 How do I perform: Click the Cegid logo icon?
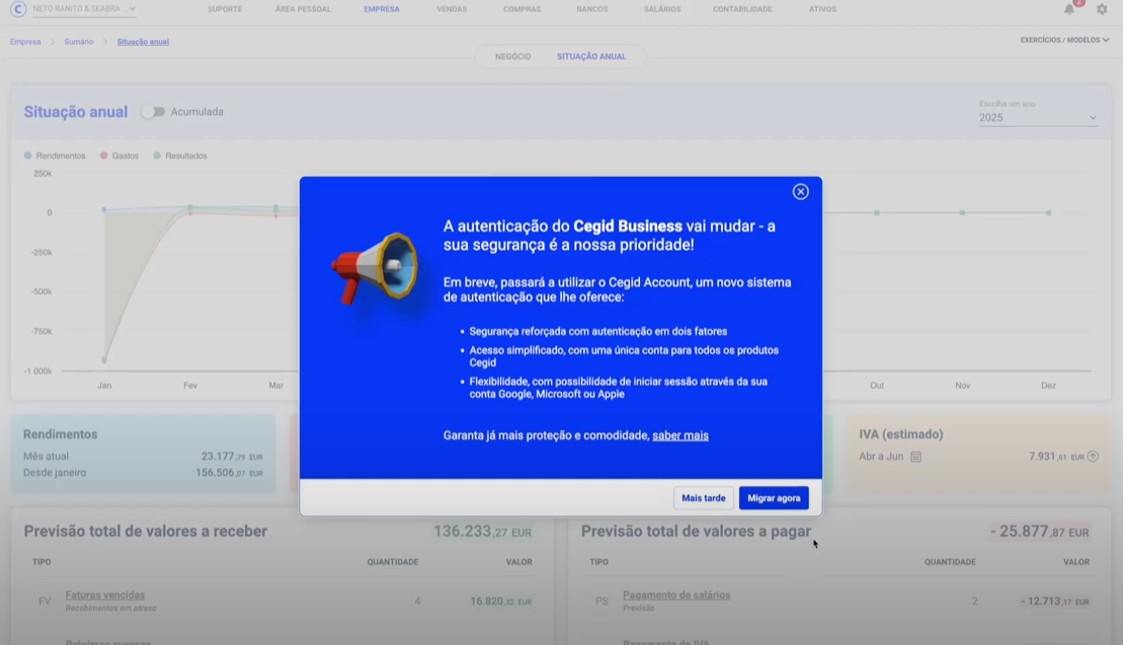[x=17, y=9]
